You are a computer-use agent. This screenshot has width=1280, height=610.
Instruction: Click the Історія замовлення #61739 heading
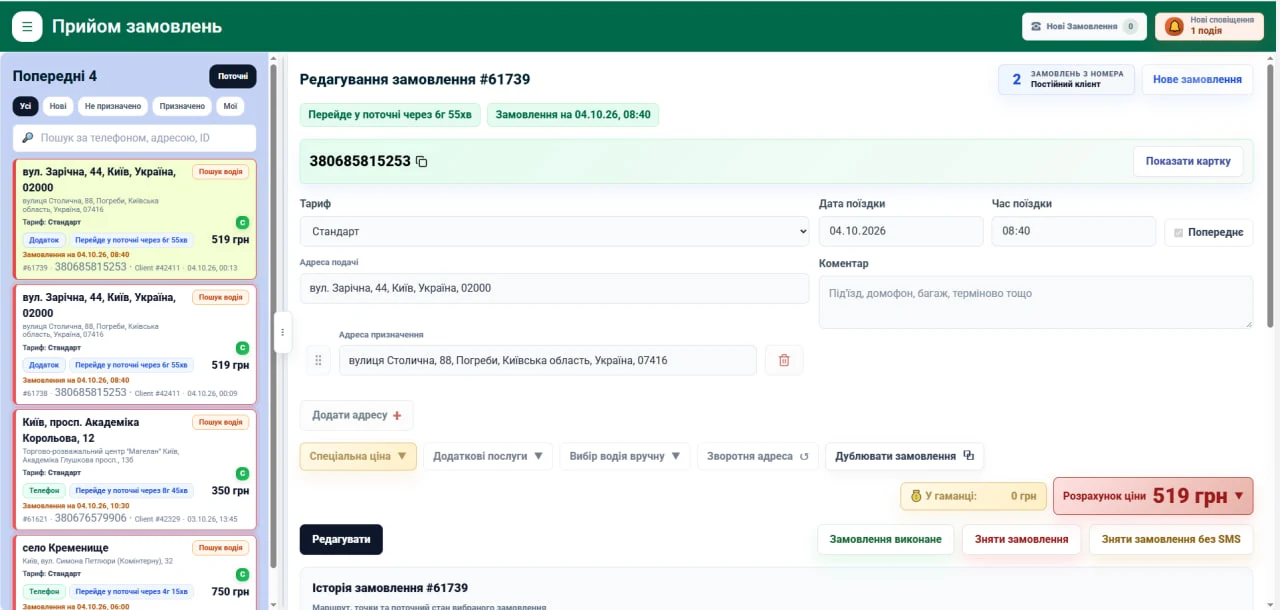(390, 588)
